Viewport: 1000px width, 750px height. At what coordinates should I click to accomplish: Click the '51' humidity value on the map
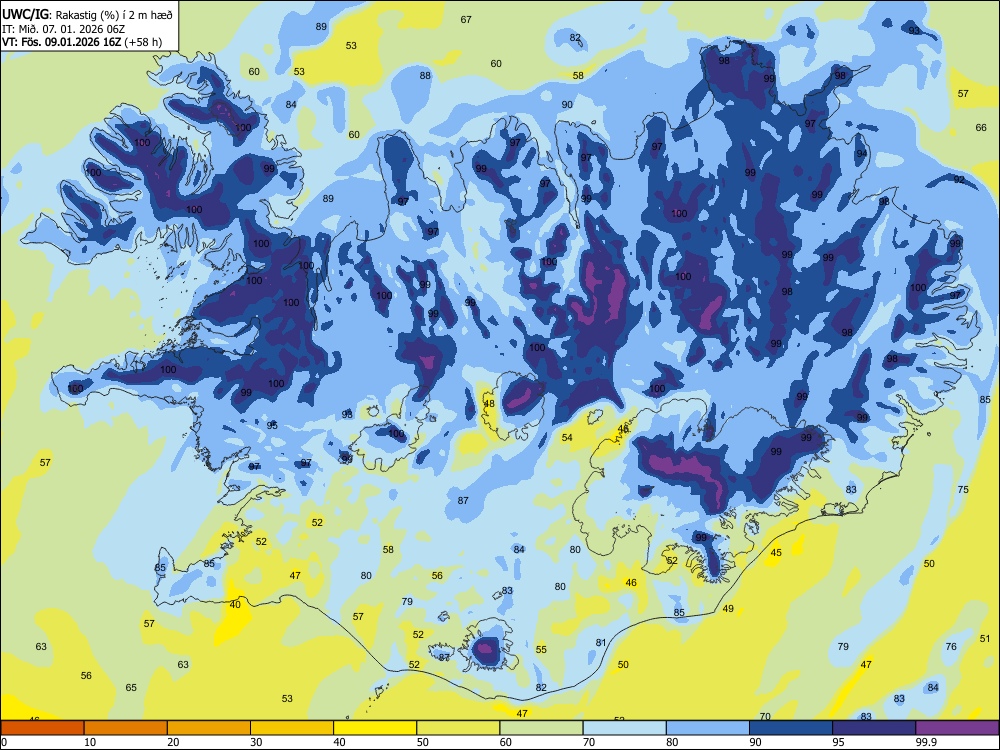click(985, 638)
